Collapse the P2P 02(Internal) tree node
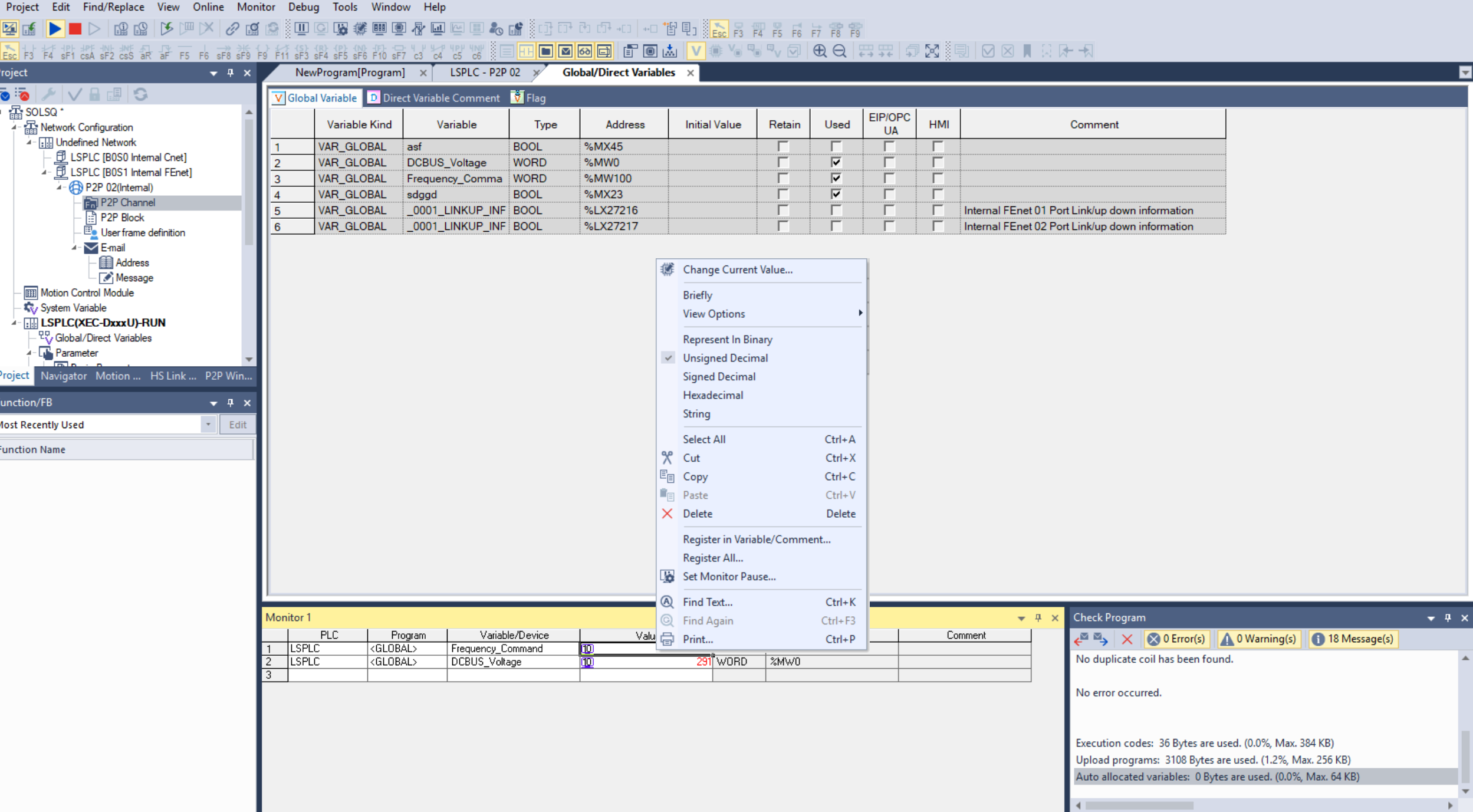This screenshot has width=1473, height=812. 58,187
